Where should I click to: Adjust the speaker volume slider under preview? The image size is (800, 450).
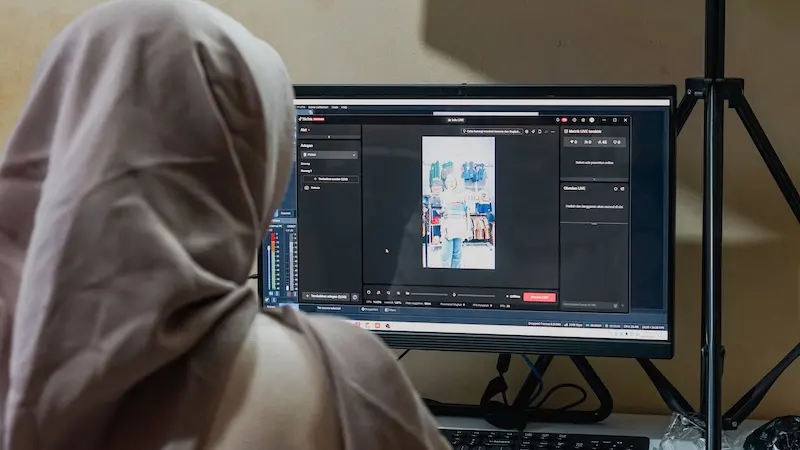(x=429, y=294)
